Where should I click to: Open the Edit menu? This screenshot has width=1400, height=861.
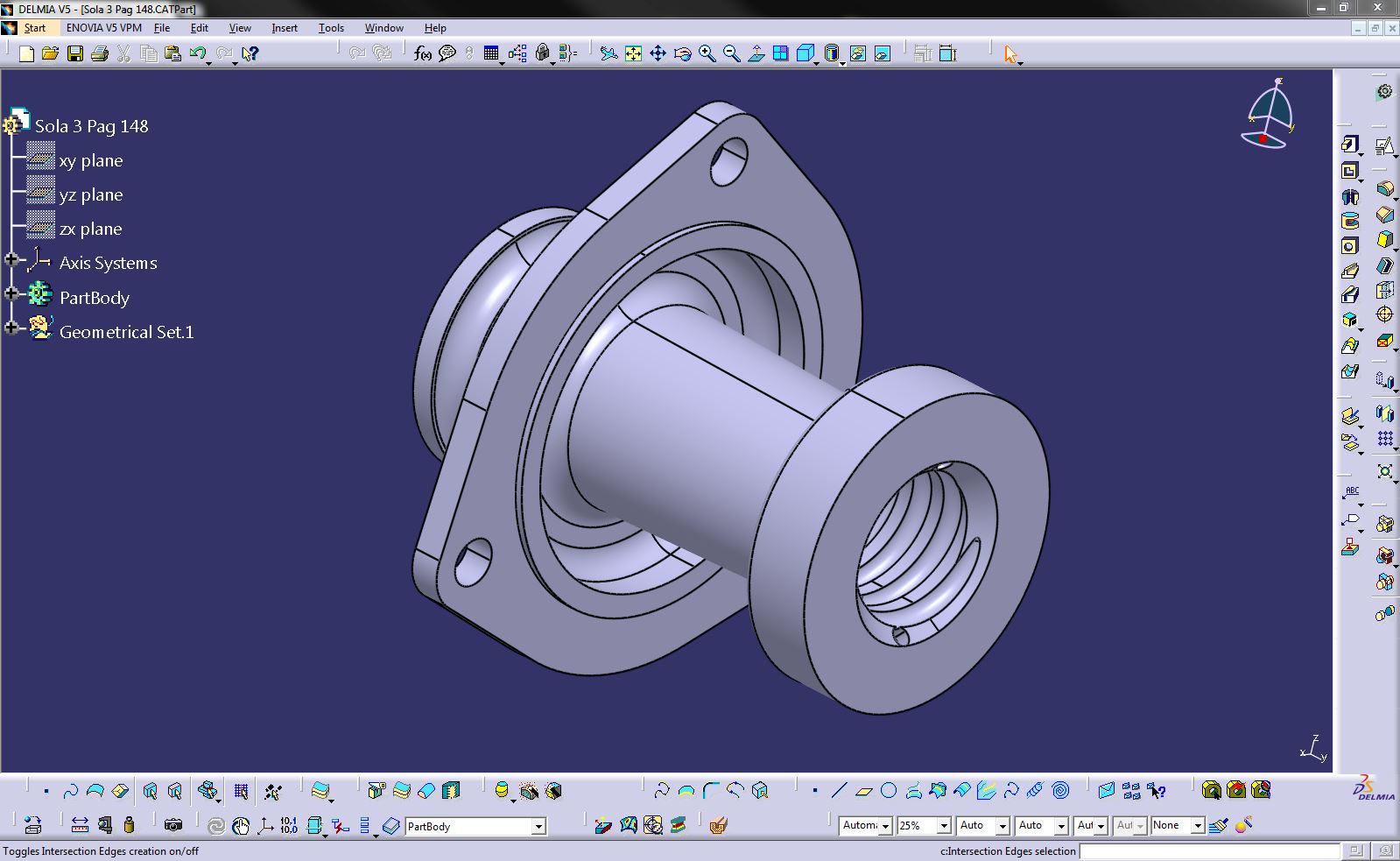click(x=199, y=28)
